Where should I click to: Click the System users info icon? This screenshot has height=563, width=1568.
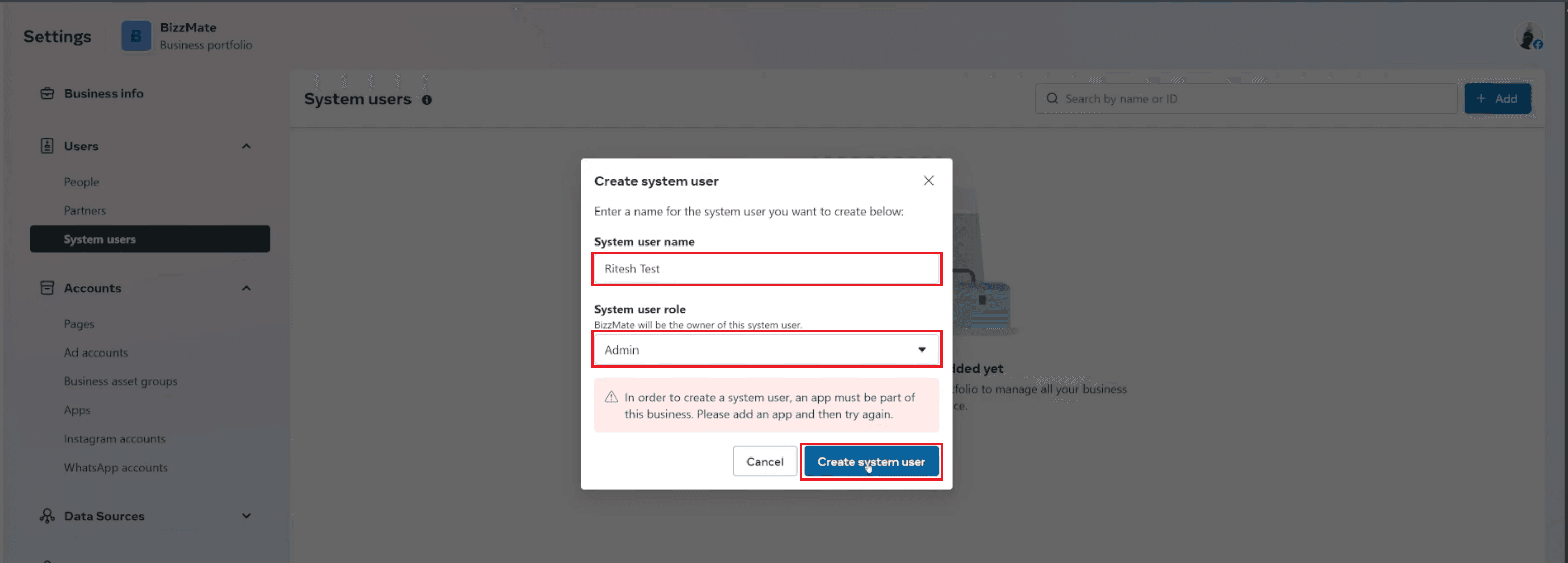[x=427, y=100]
